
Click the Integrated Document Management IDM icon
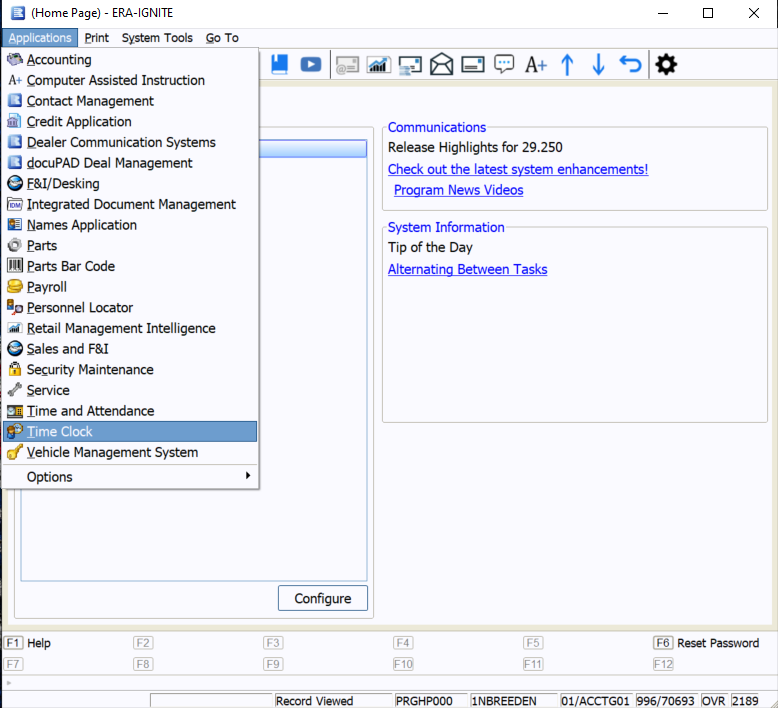15,204
